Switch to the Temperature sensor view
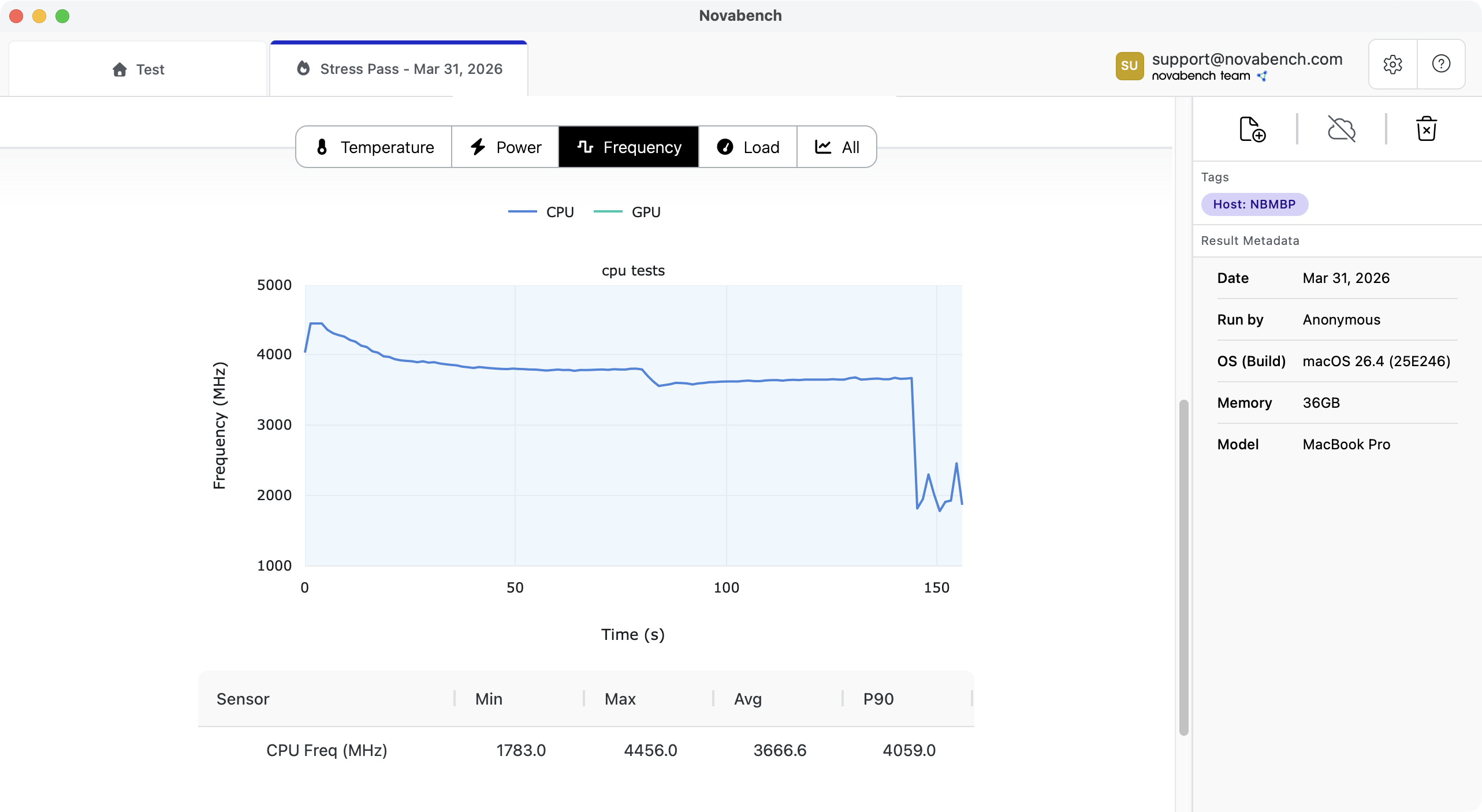The height and width of the screenshot is (812, 1482). (373, 147)
